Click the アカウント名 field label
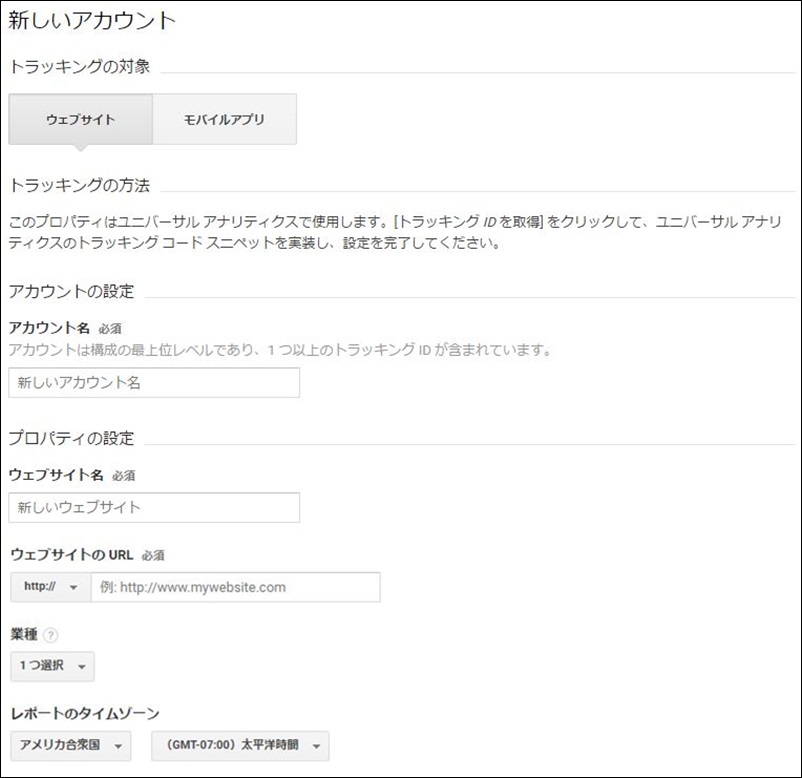The image size is (802, 778). click(x=49, y=327)
